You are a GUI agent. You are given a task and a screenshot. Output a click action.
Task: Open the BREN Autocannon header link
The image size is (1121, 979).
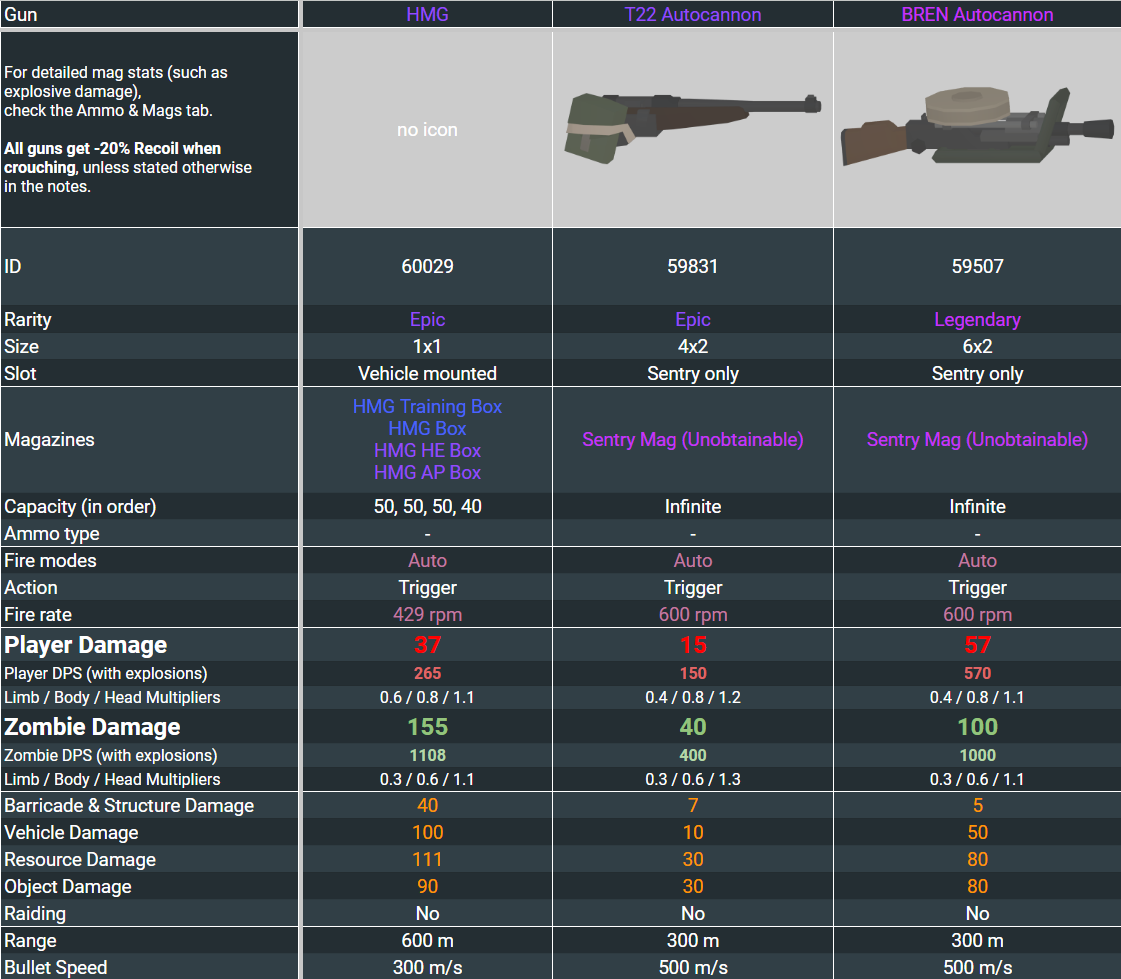coord(977,15)
